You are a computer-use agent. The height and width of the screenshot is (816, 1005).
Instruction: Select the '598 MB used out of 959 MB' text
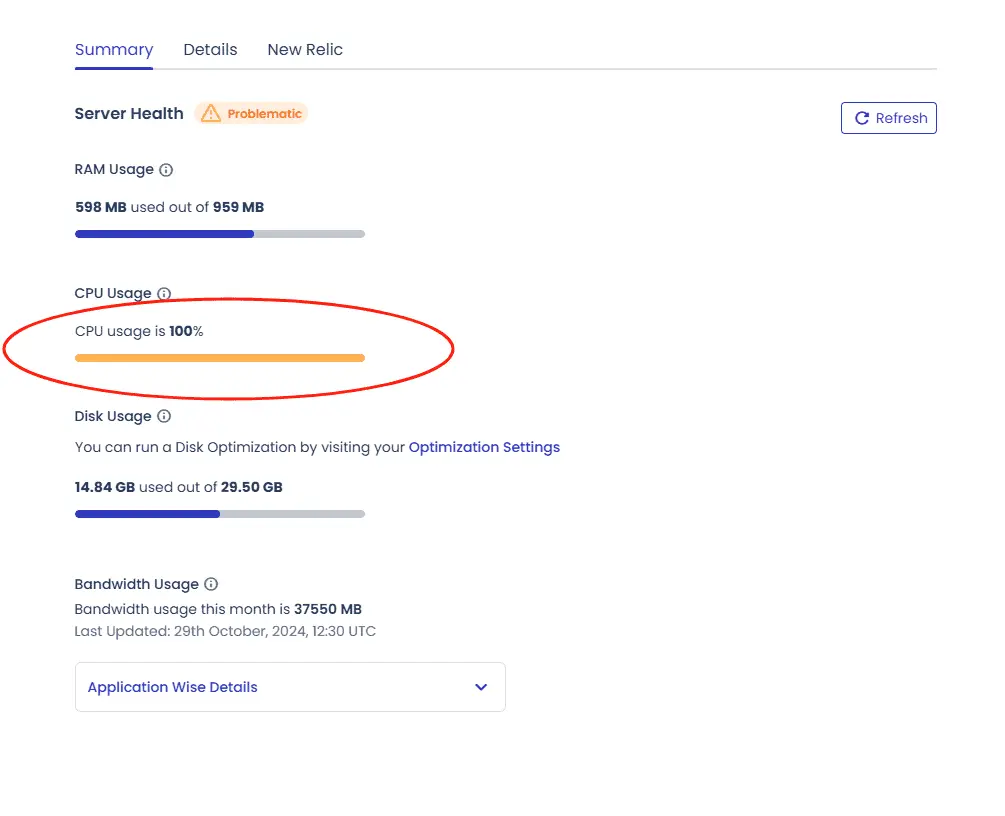click(170, 208)
